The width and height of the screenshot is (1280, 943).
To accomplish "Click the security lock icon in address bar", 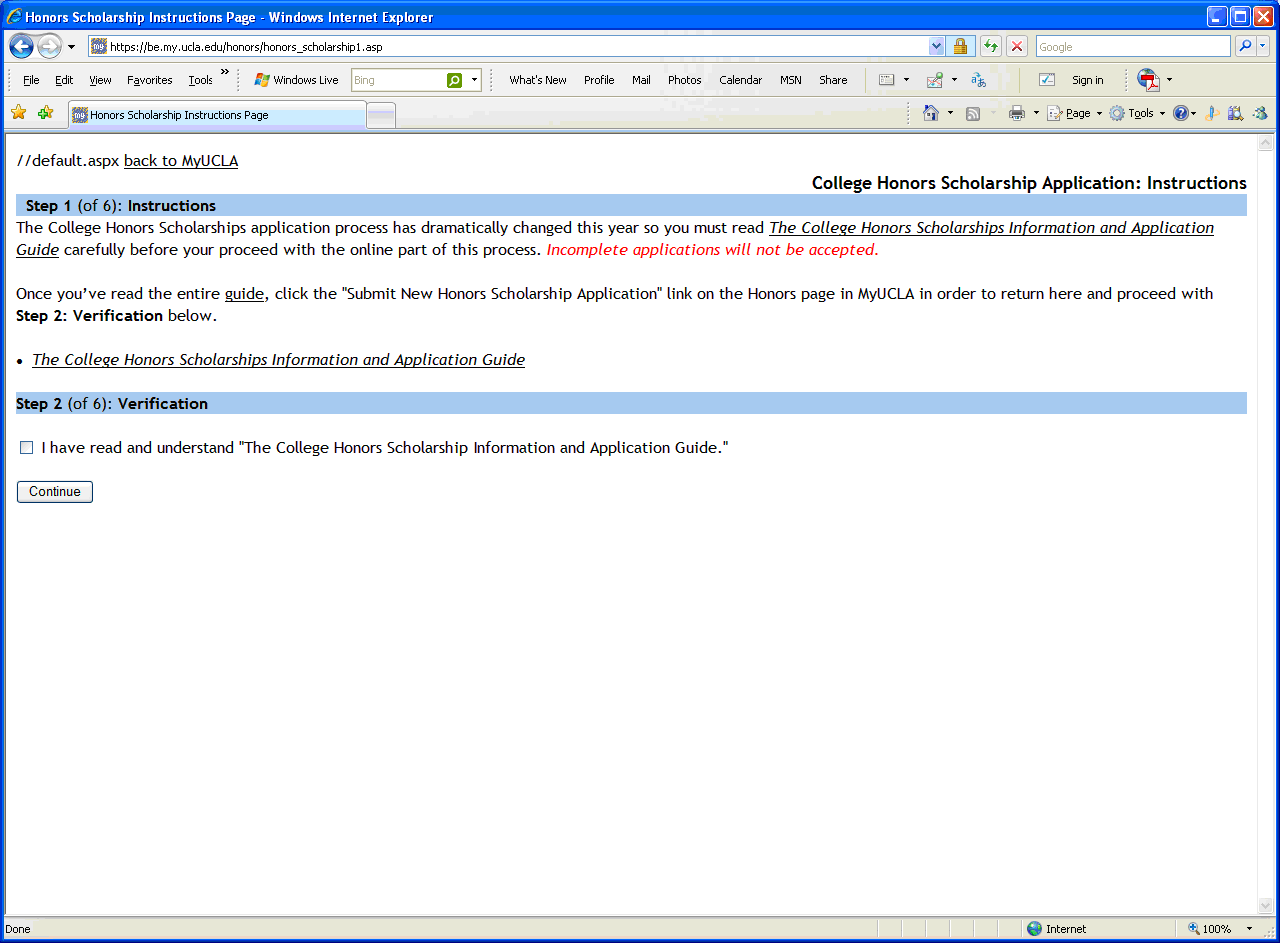I will click(x=960, y=47).
